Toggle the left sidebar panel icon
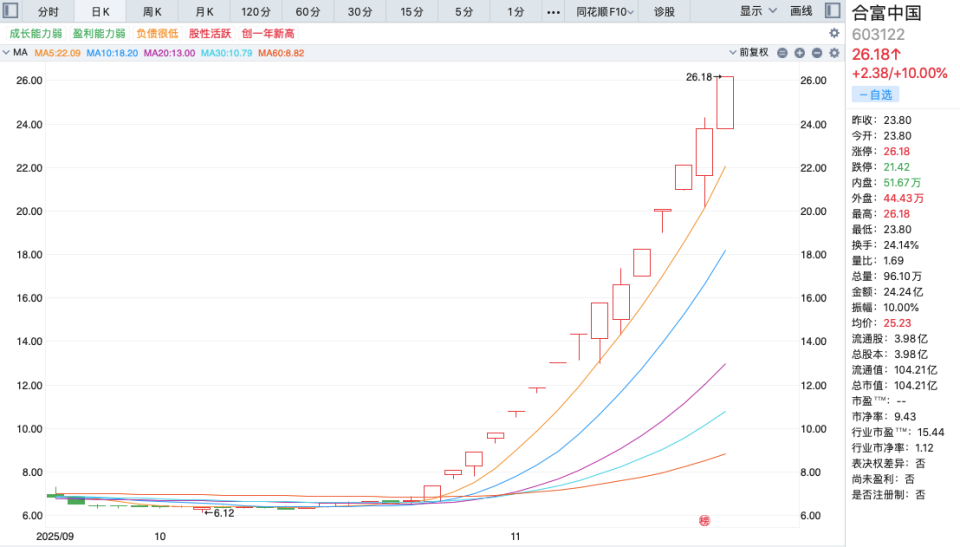This screenshot has width=960, height=547. (10, 10)
